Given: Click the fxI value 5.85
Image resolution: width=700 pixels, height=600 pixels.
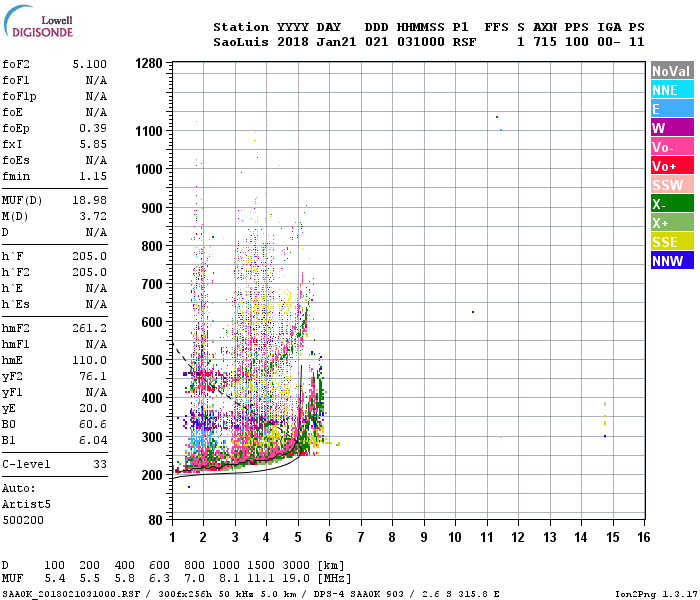Looking at the screenshot, I should (93, 144).
